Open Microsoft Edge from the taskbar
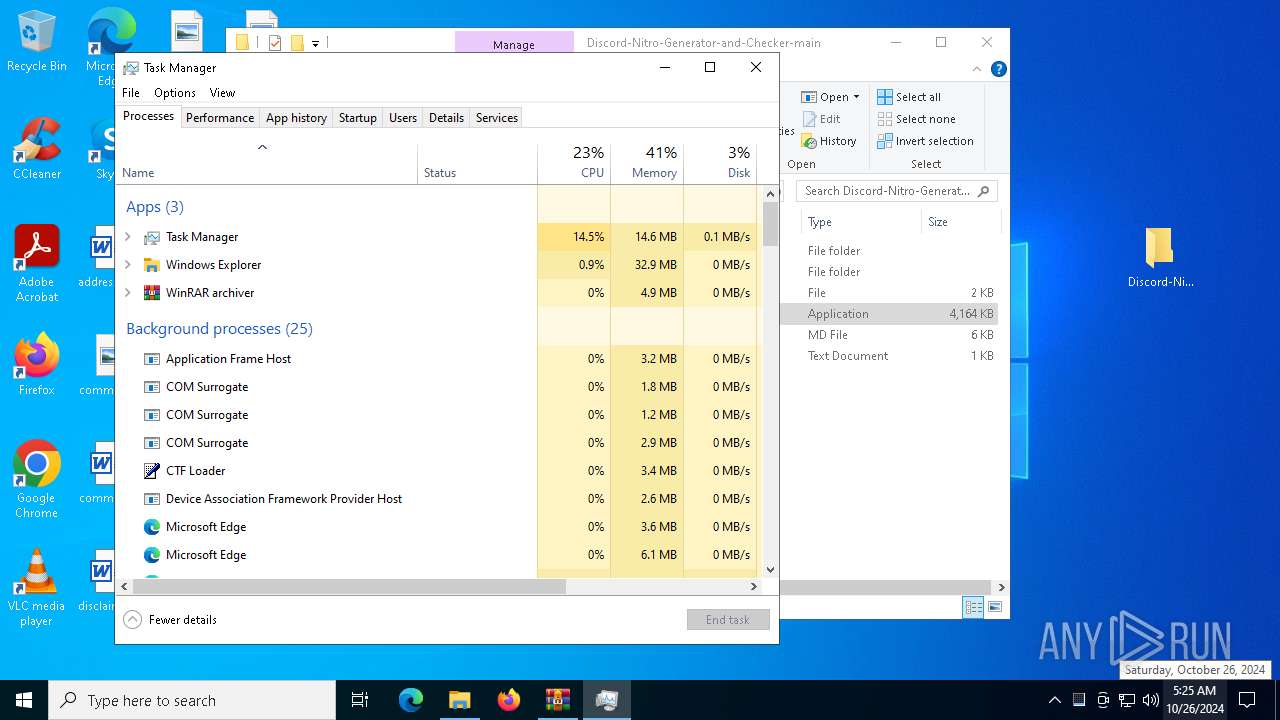 pyautogui.click(x=411, y=700)
